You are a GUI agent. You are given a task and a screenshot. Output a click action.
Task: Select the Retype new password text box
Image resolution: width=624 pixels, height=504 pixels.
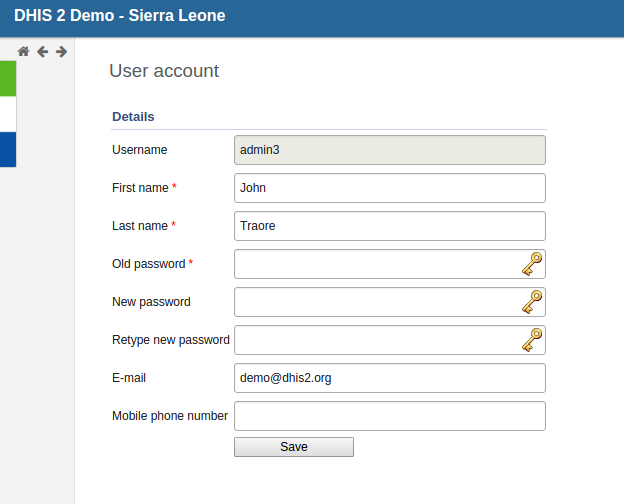(x=375, y=340)
